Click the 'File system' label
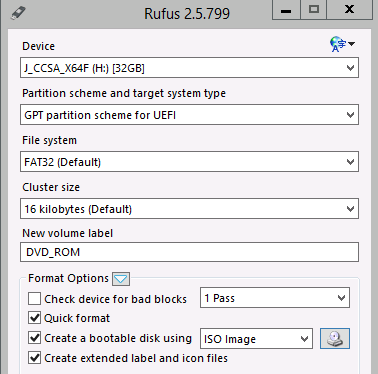This screenshot has width=378, height=374. (x=49, y=140)
